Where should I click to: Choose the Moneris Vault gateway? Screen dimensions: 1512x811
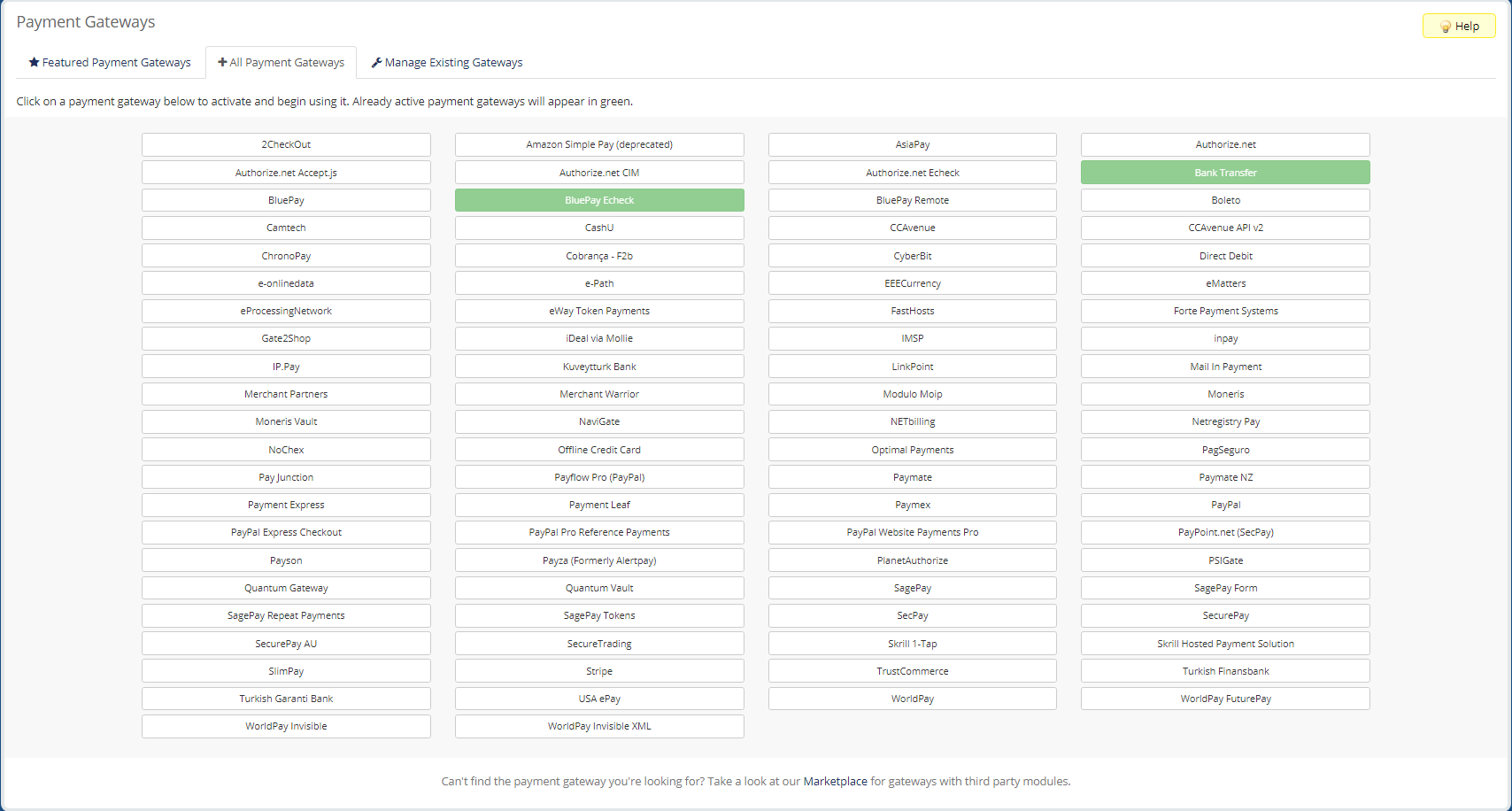coord(286,421)
